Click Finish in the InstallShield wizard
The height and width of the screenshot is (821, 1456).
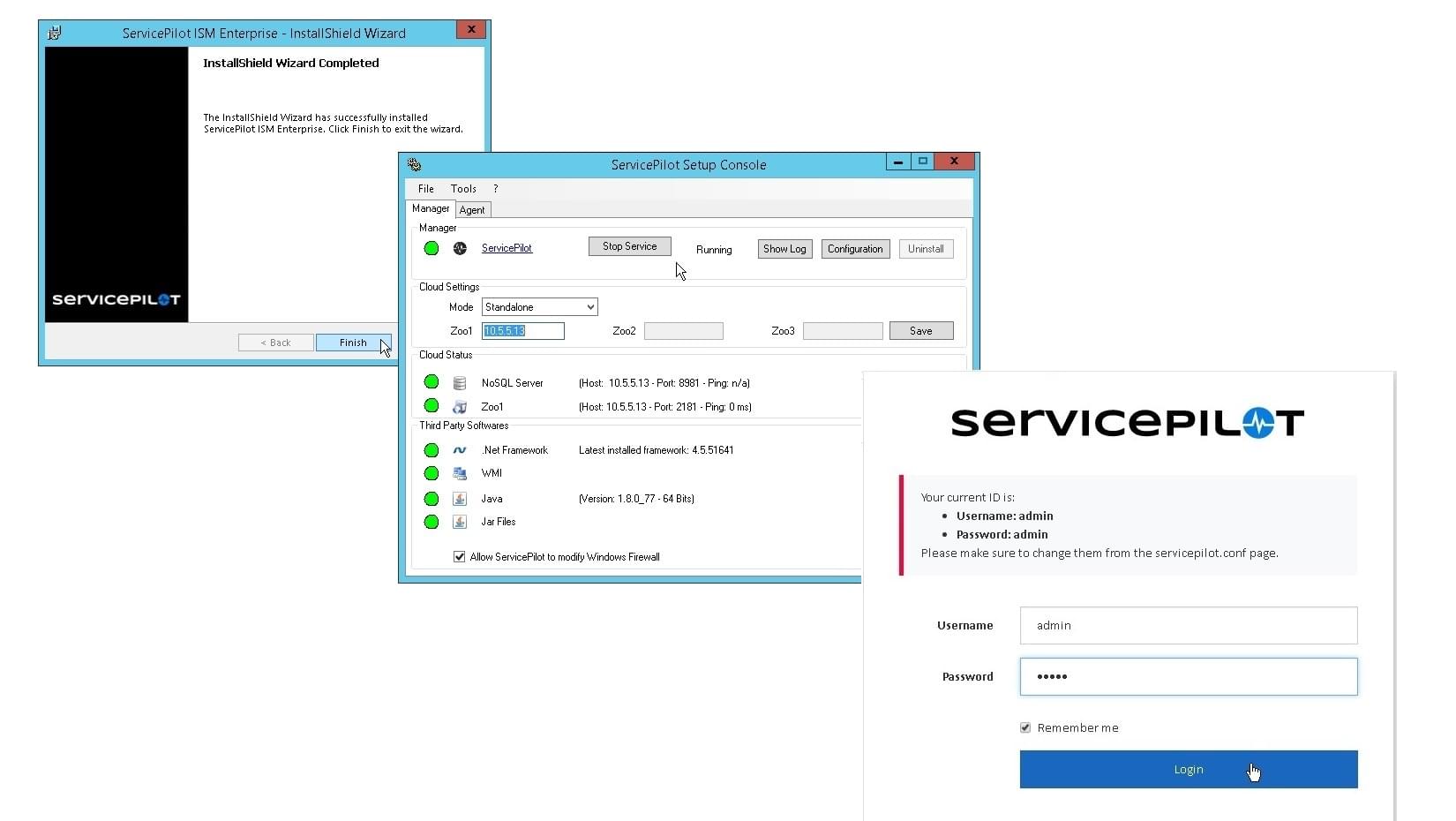pyautogui.click(x=353, y=343)
